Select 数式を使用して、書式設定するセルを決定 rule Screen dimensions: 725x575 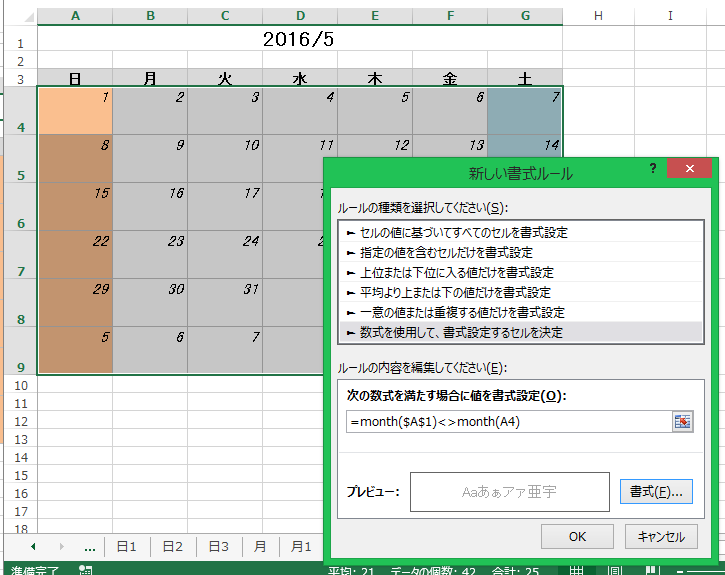454,332
